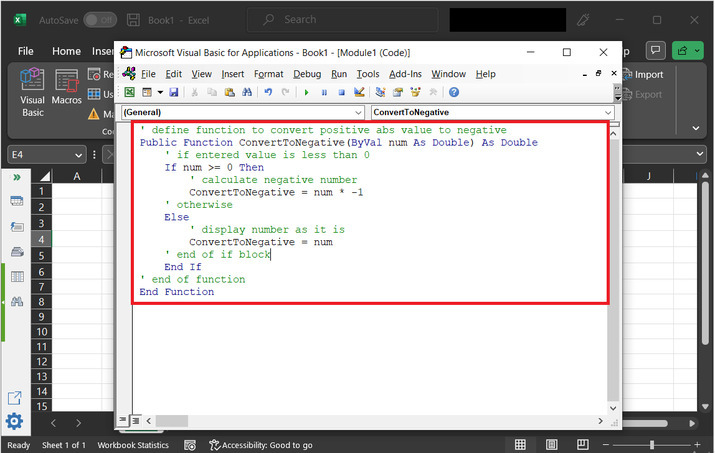Open the VBA Format menu
This screenshot has height=453, width=715.
tap(268, 74)
